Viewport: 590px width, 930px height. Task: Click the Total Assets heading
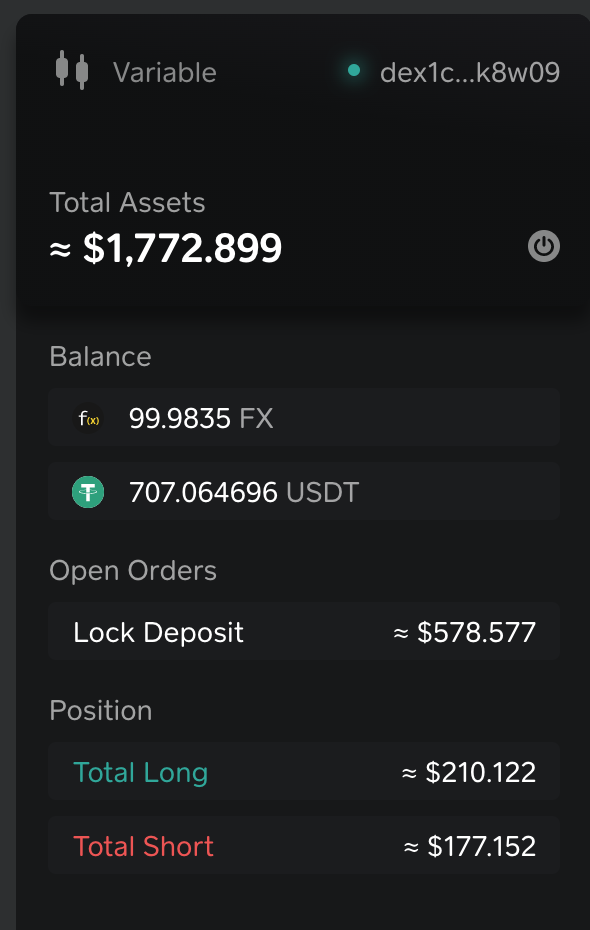(x=127, y=203)
